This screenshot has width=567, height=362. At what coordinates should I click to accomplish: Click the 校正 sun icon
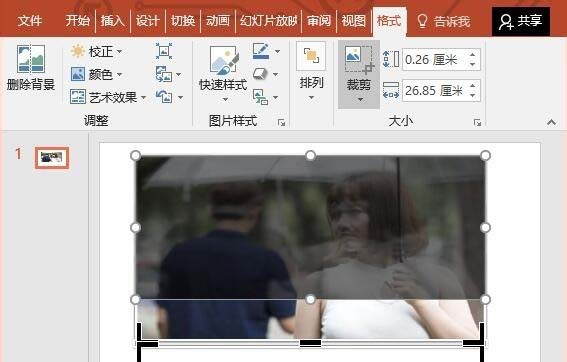pos(78,51)
